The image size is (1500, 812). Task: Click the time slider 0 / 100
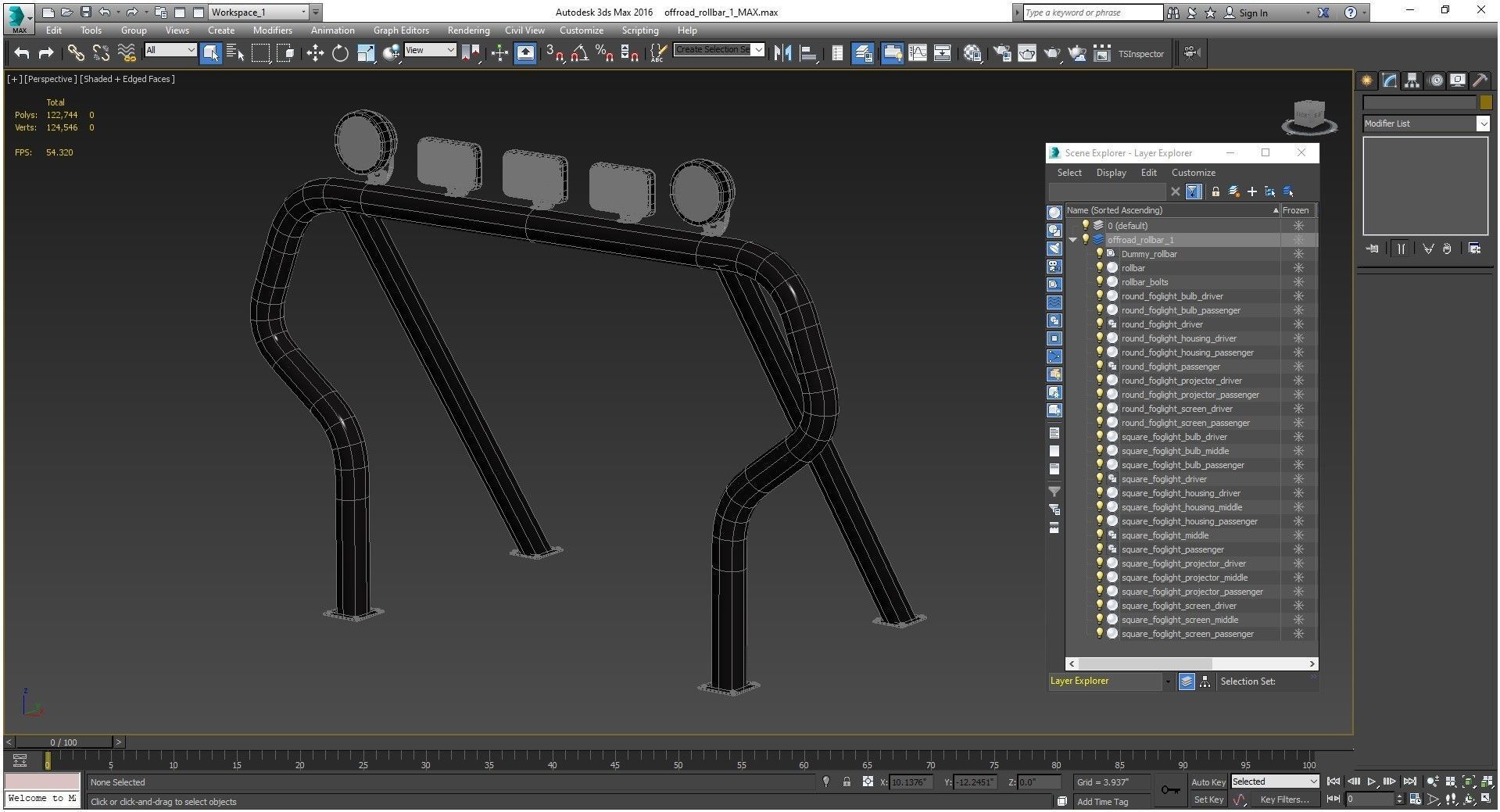(x=64, y=742)
